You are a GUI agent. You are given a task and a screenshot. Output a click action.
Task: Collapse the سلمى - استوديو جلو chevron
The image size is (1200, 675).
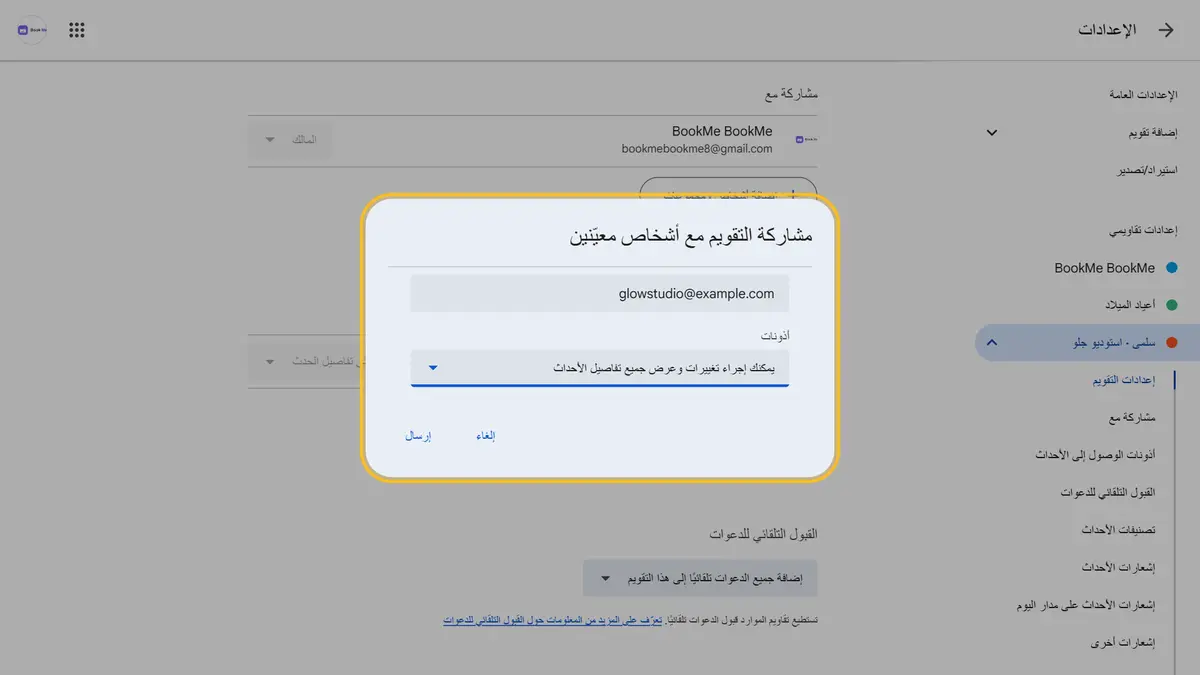pos(992,342)
